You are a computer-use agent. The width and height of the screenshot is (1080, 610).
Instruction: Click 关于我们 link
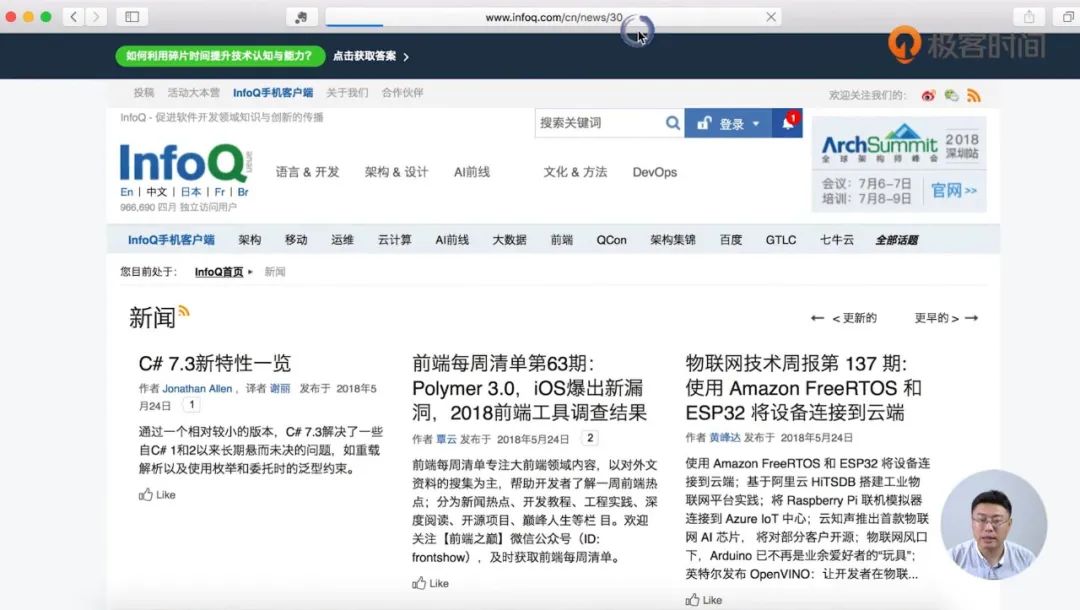click(x=347, y=93)
